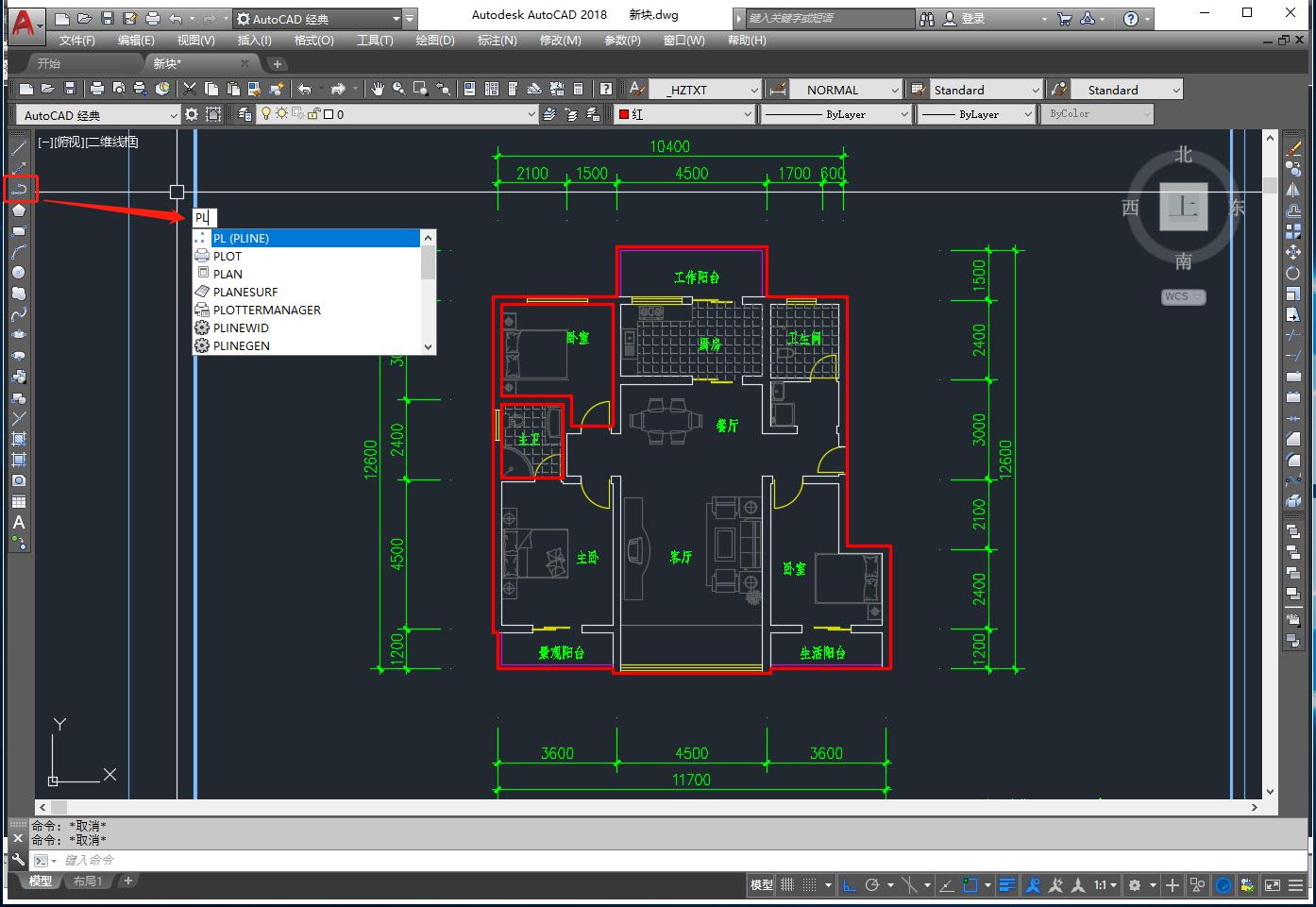Open the 绘图(D) menu
1316x907 pixels.
click(x=434, y=41)
